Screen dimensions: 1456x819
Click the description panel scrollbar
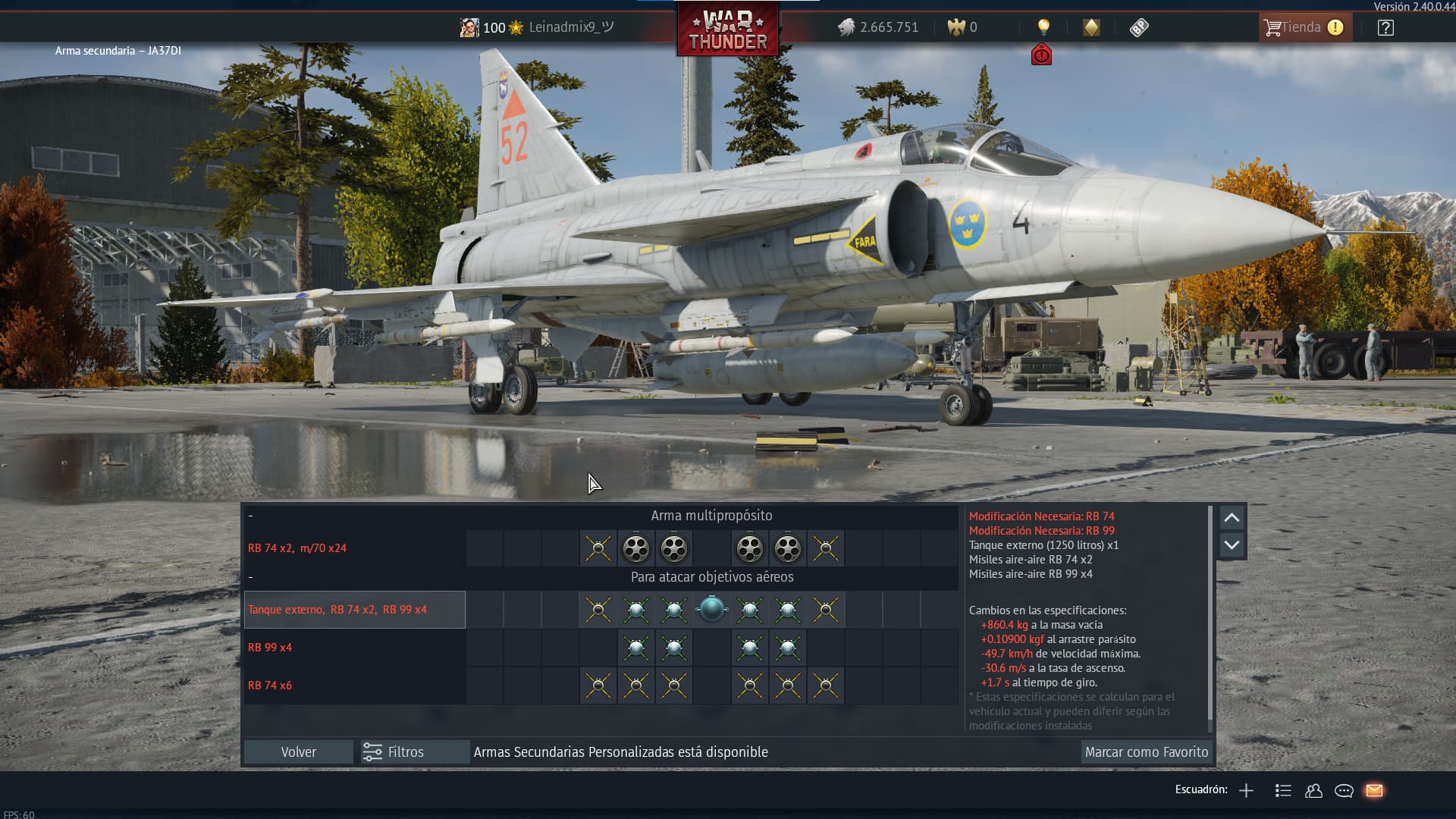click(x=1210, y=613)
